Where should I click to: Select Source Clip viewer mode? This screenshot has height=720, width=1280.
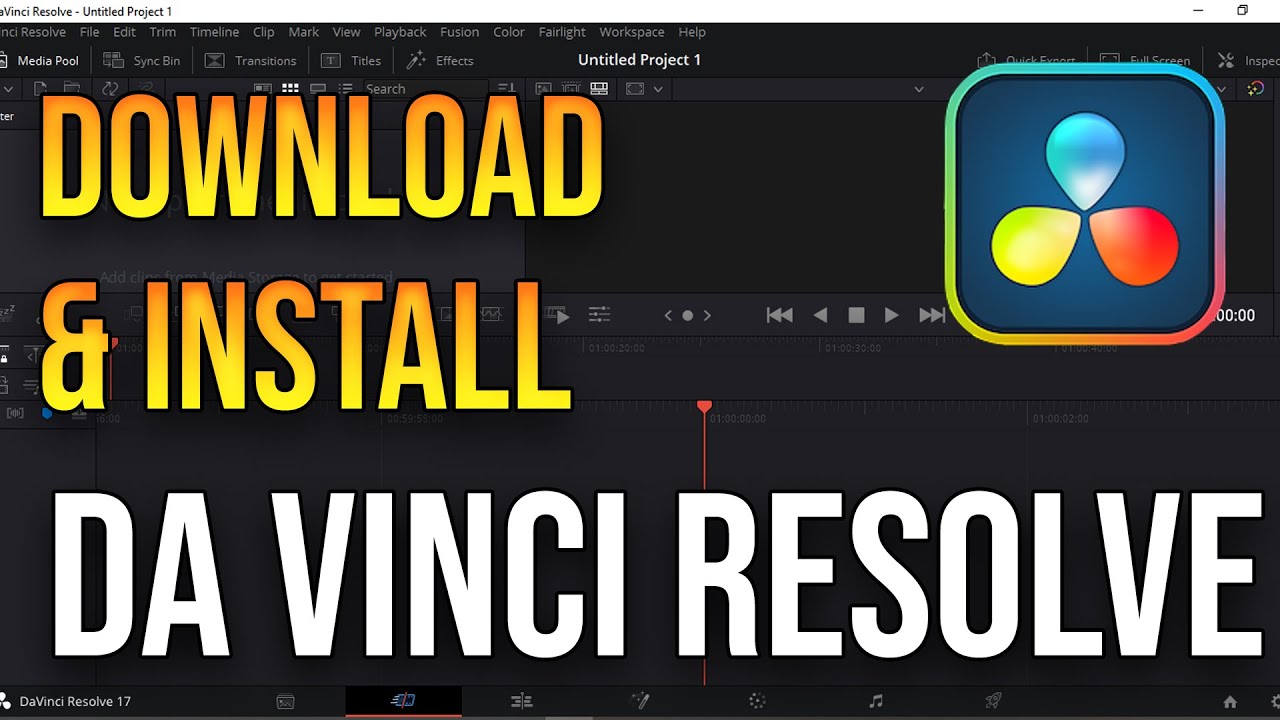[x=545, y=89]
